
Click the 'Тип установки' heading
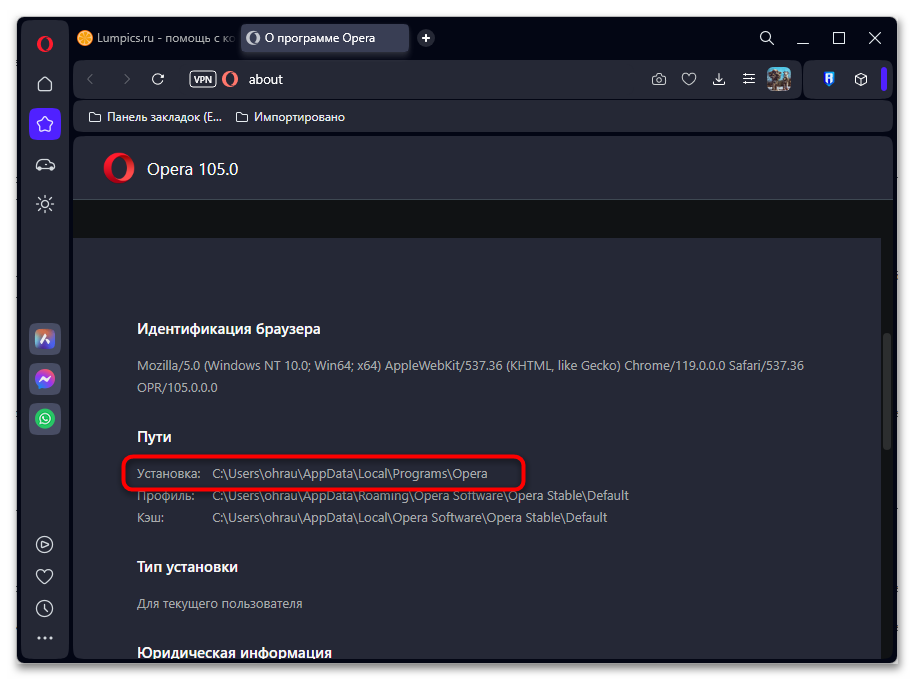point(187,567)
